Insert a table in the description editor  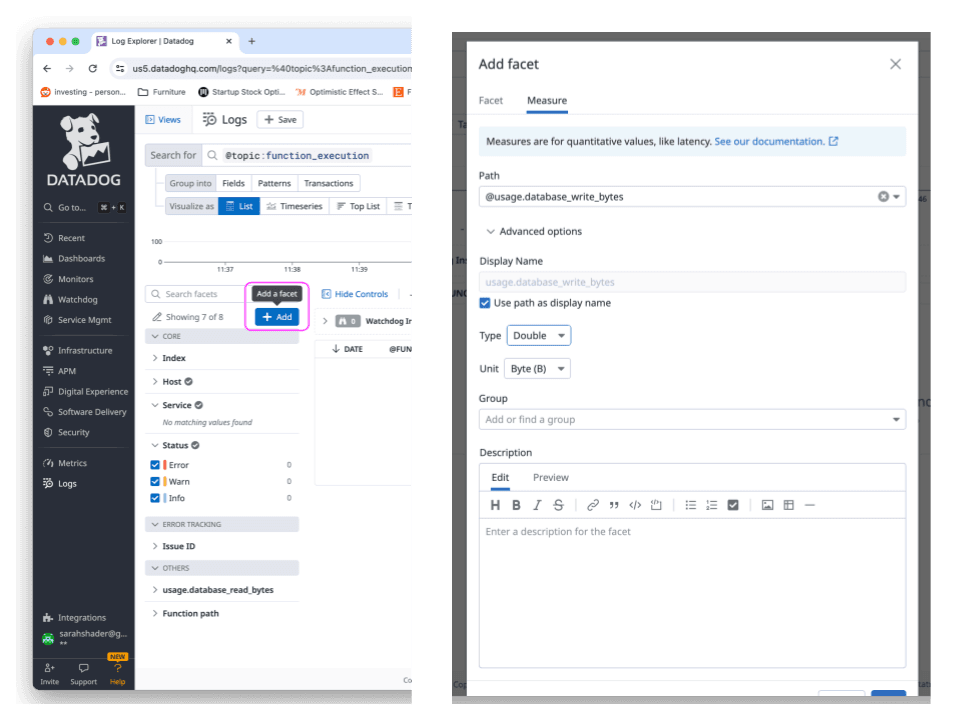(x=789, y=505)
